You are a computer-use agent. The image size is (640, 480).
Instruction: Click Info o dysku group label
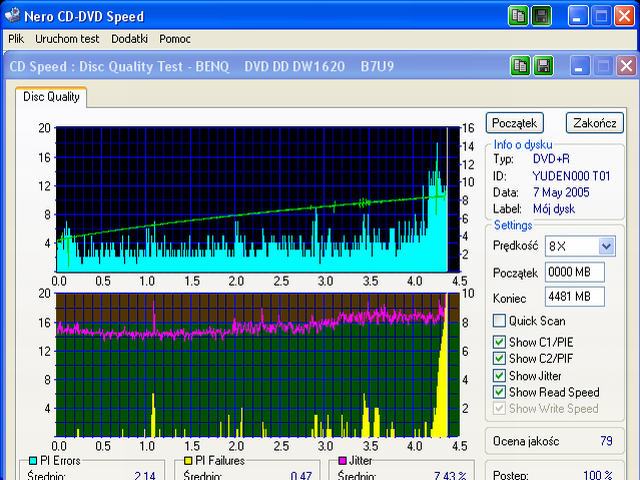point(523,144)
